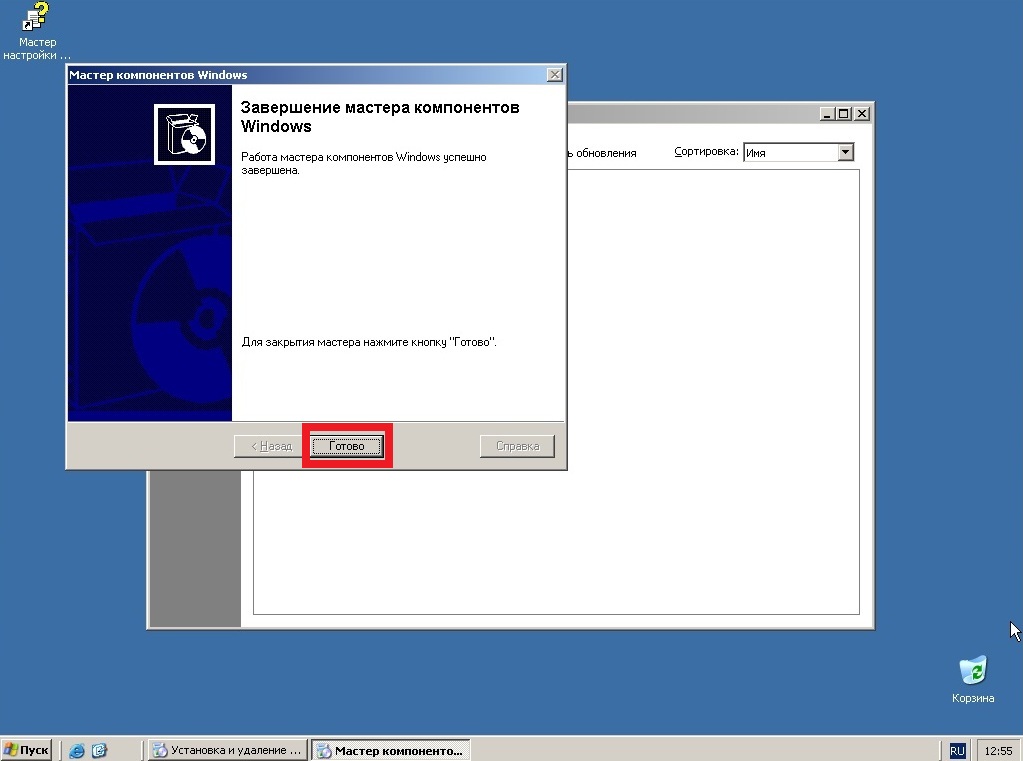Select the Корзина recycle bin icon
The image size is (1023, 761).
tap(973, 679)
